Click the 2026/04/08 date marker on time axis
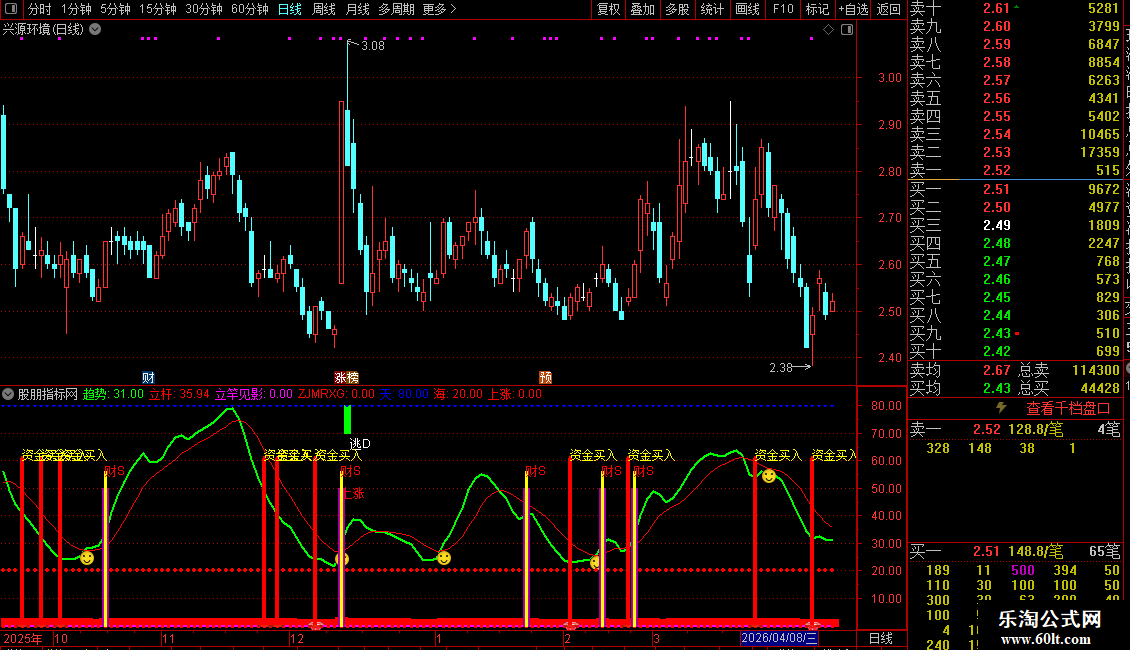1130x650 pixels. [779, 638]
